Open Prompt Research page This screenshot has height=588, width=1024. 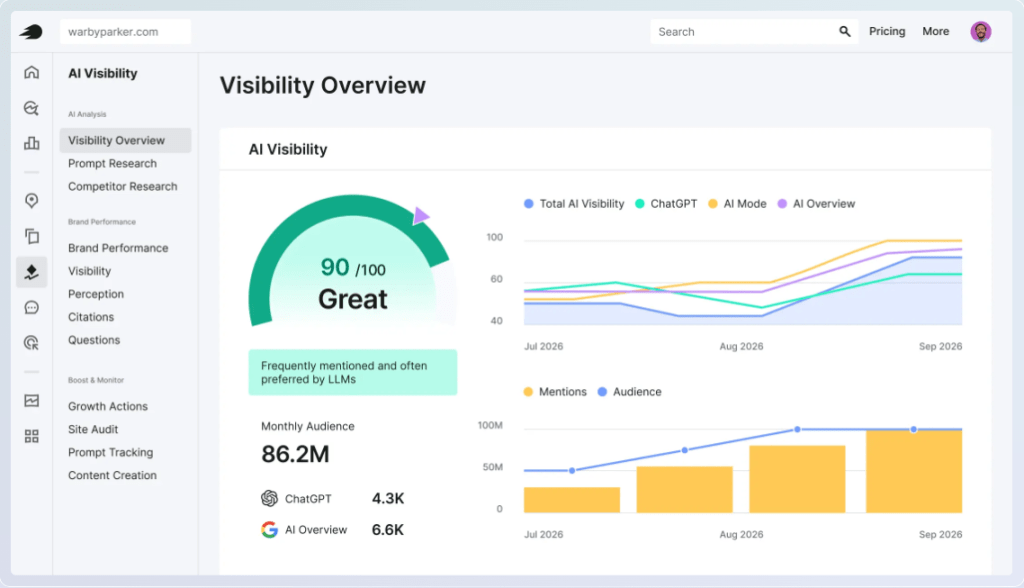coord(112,163)
